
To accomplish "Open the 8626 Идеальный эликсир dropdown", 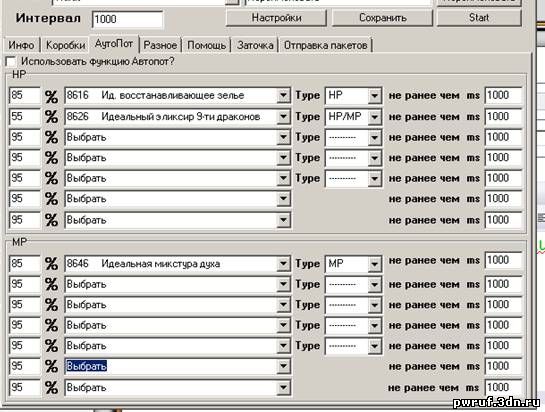I will pos(283,116).
